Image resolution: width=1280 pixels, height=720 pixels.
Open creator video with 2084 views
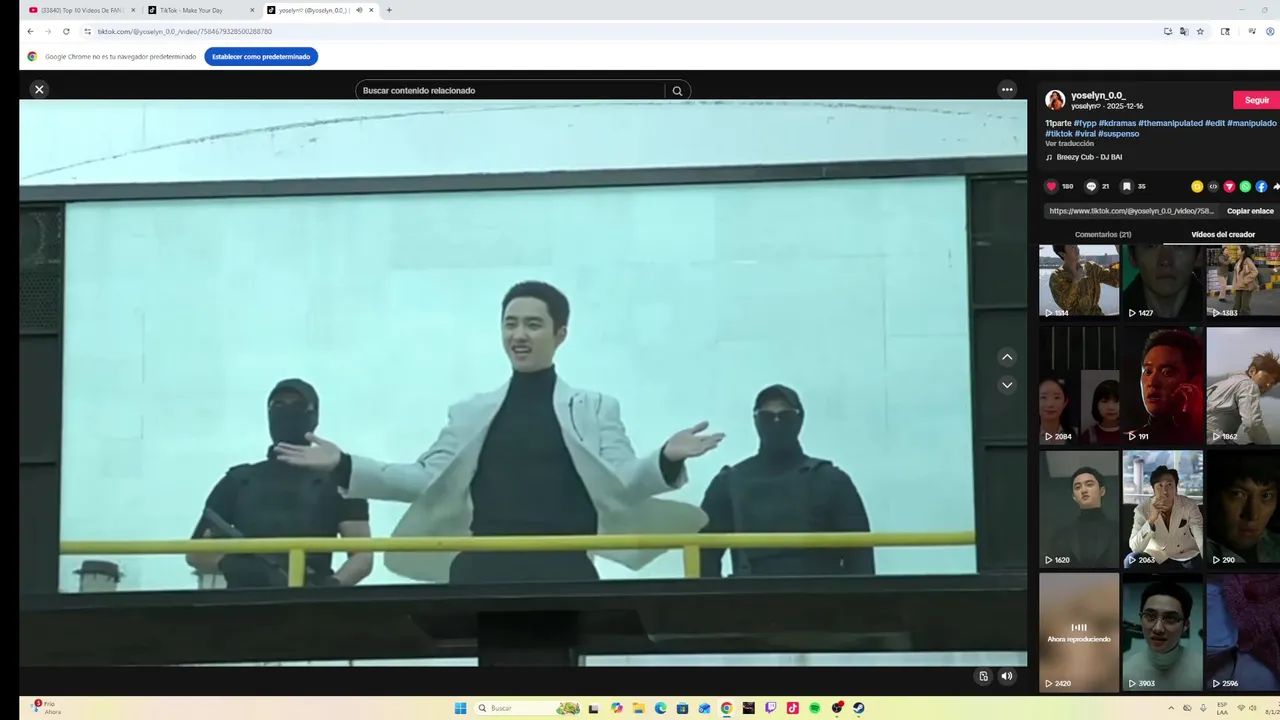(1079, 385)
